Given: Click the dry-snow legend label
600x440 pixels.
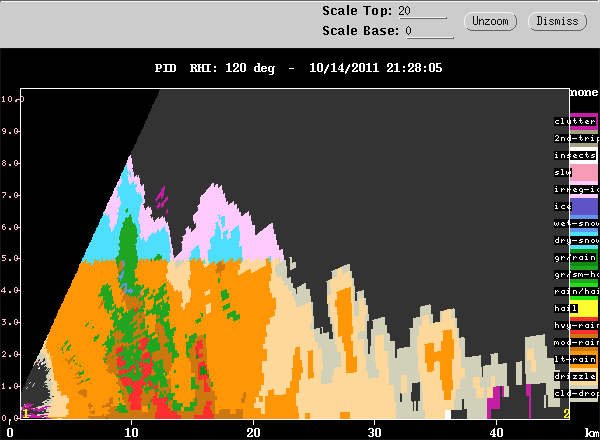Looking at the screenshot, I should (x=576, y=240).
